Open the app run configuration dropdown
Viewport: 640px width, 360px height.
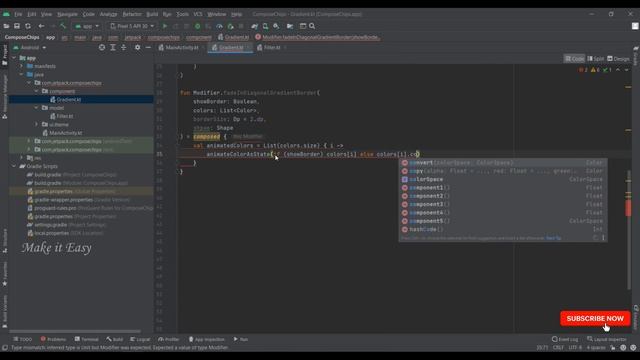click(x=87, y=26)
